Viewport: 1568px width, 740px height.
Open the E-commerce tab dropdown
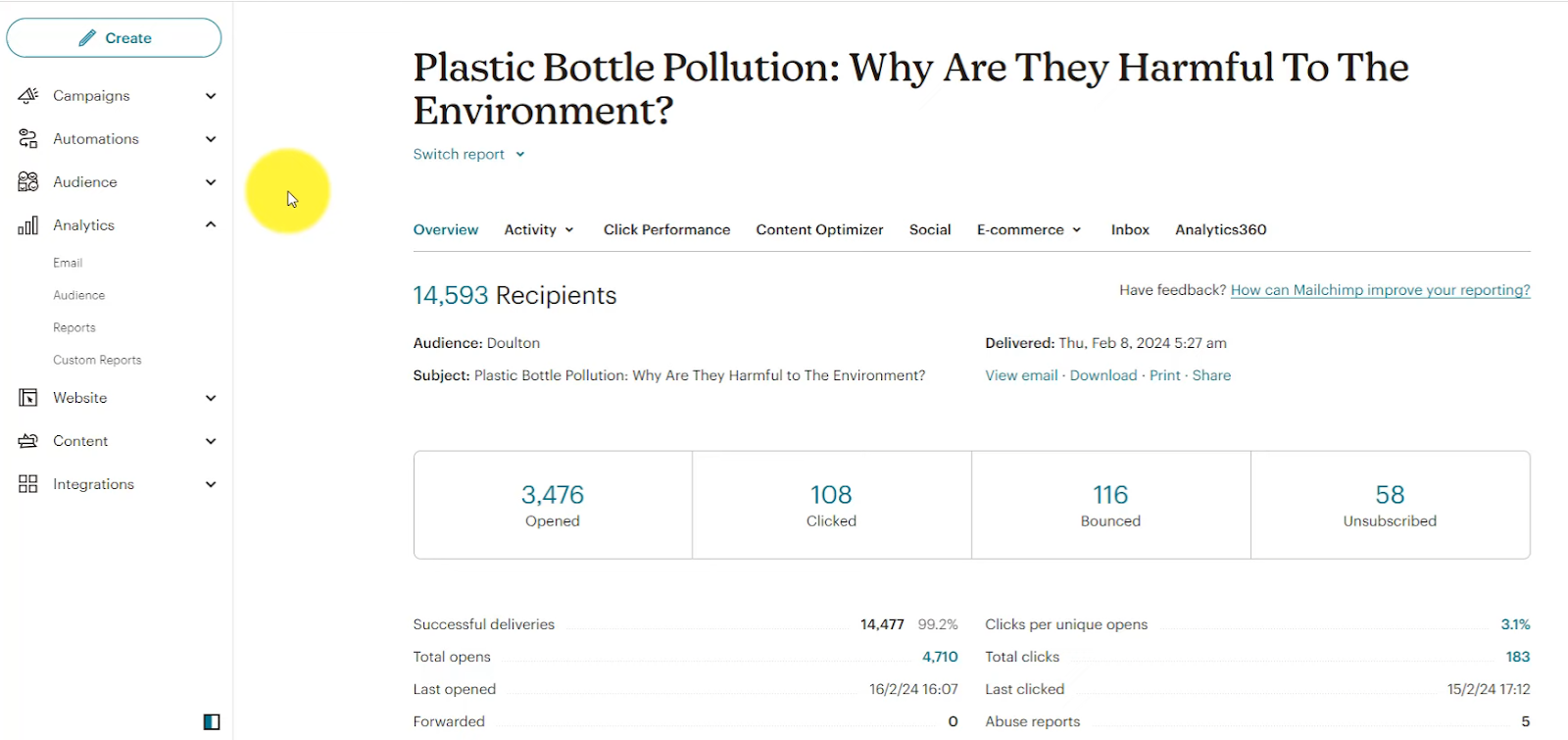(1028, 230)
